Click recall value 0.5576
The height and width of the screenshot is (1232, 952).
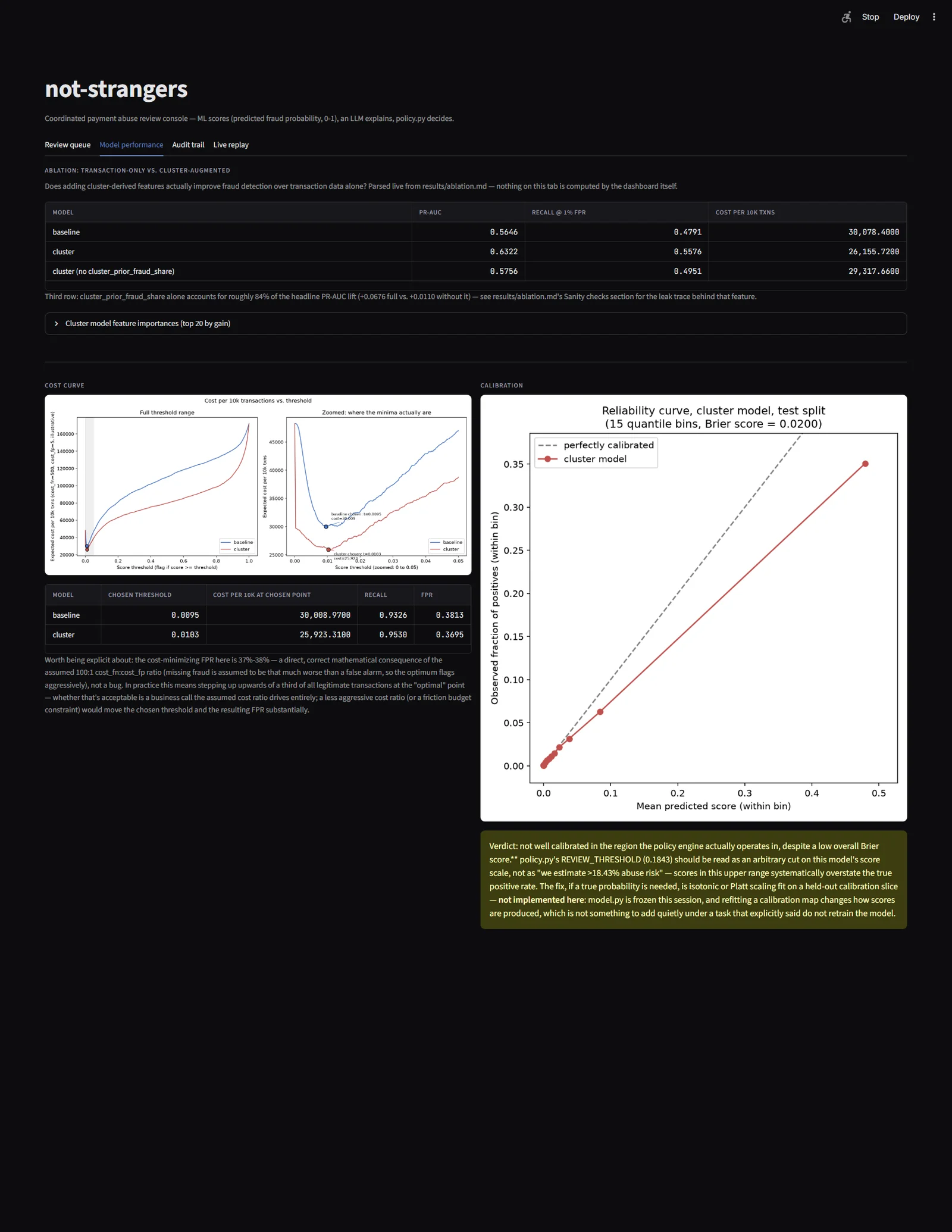coord(687,252)
